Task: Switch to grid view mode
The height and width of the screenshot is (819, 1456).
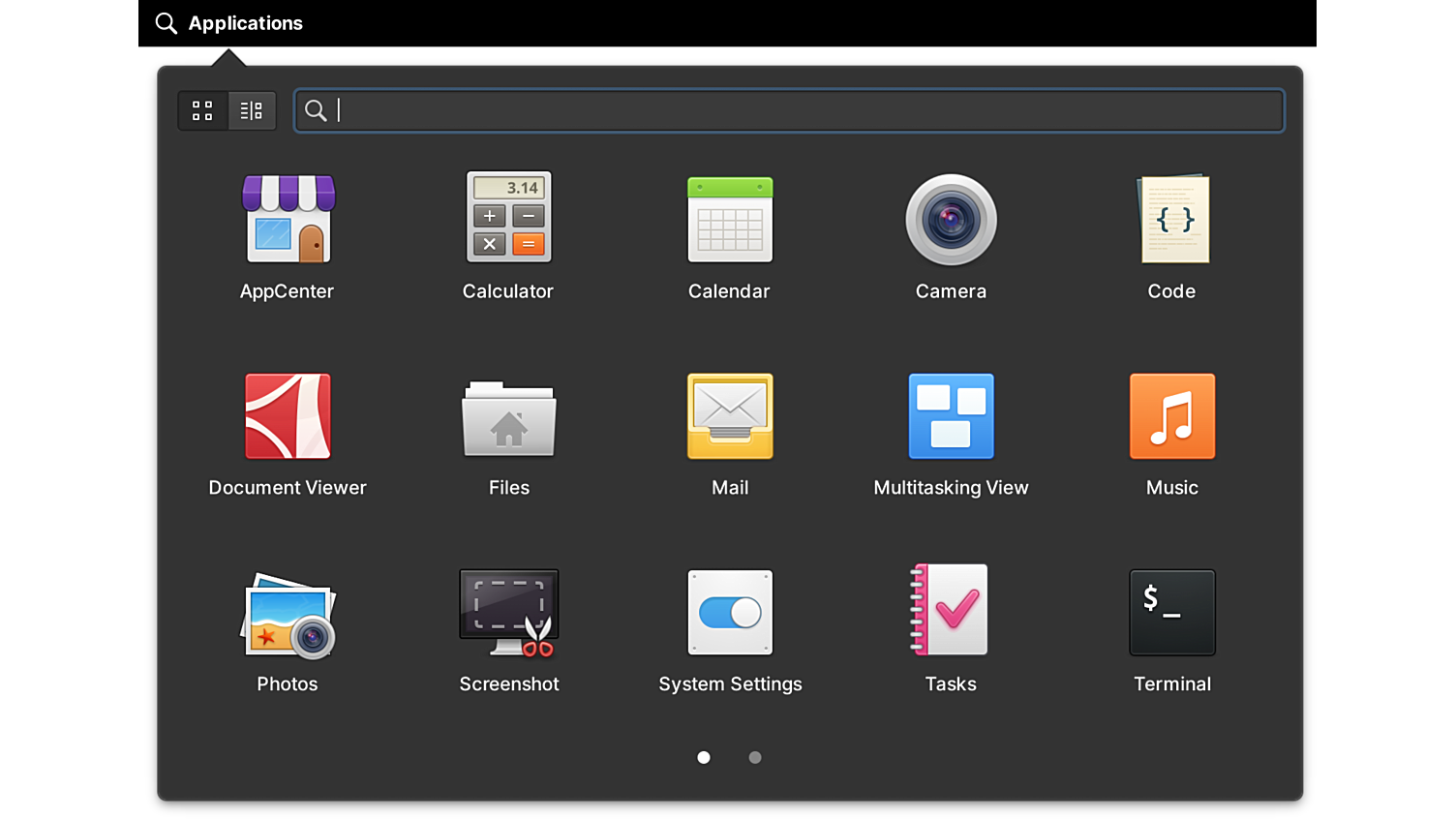Action: pyautogui.click(x=202, y=111)
